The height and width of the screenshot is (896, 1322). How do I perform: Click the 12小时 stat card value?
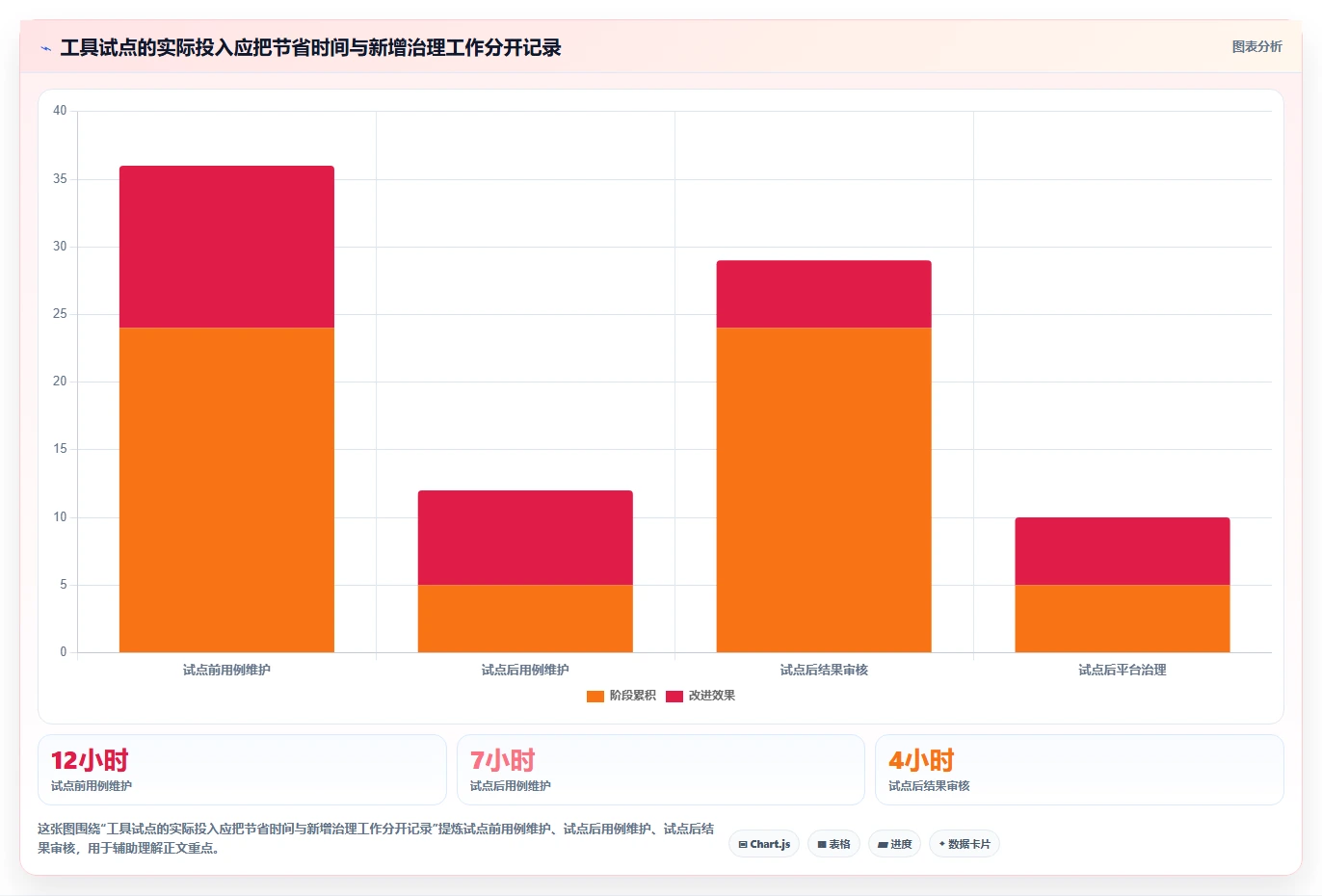coord(90,760)
